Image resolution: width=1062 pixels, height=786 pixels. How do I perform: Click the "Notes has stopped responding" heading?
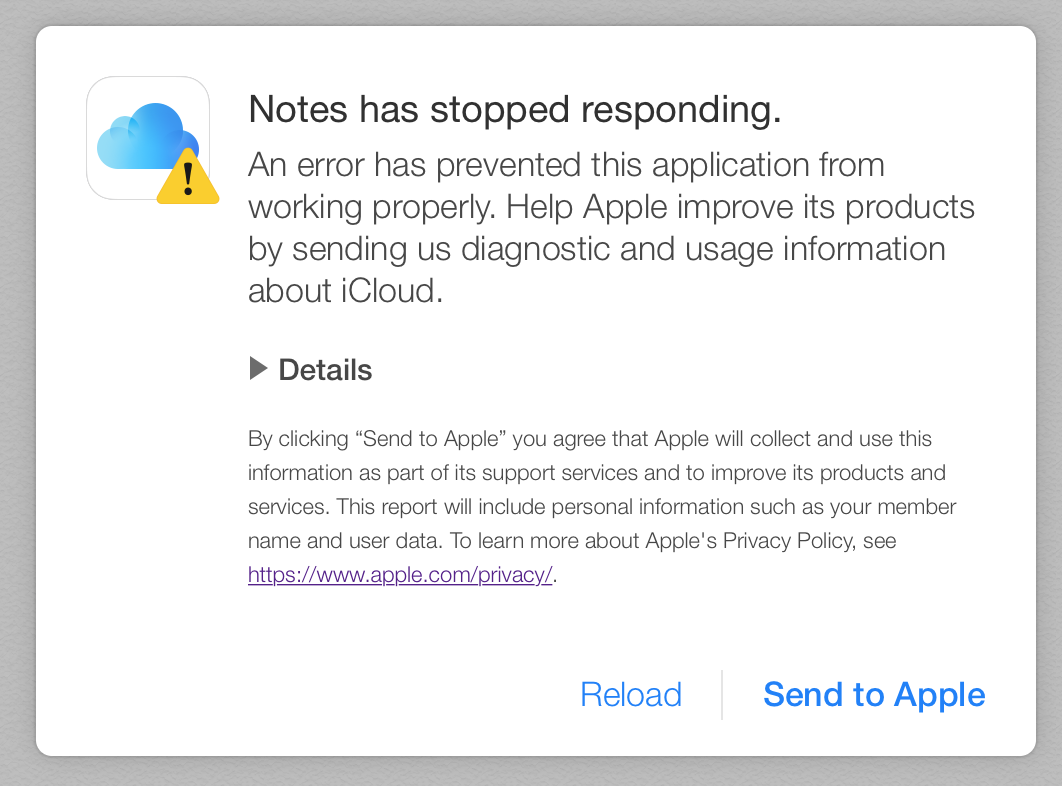click(515, 109)
